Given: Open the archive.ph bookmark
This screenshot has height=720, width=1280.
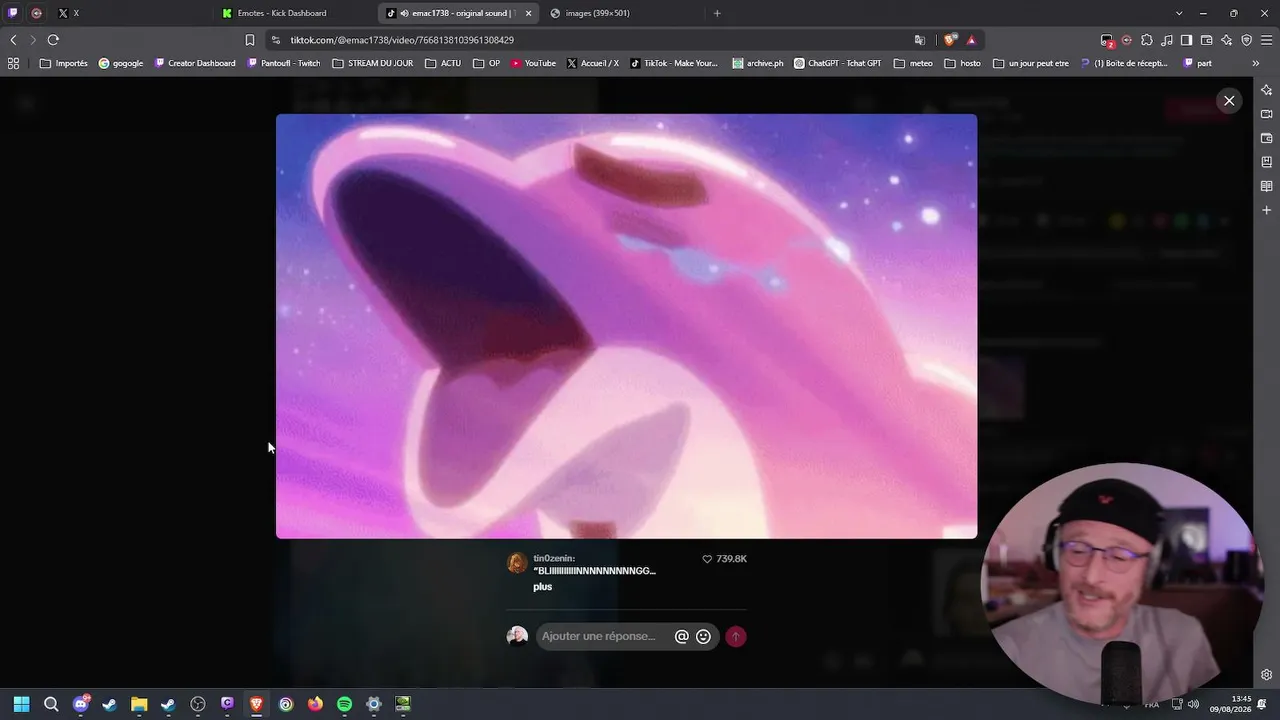Looking at the screenshot, I should (758, 63).
